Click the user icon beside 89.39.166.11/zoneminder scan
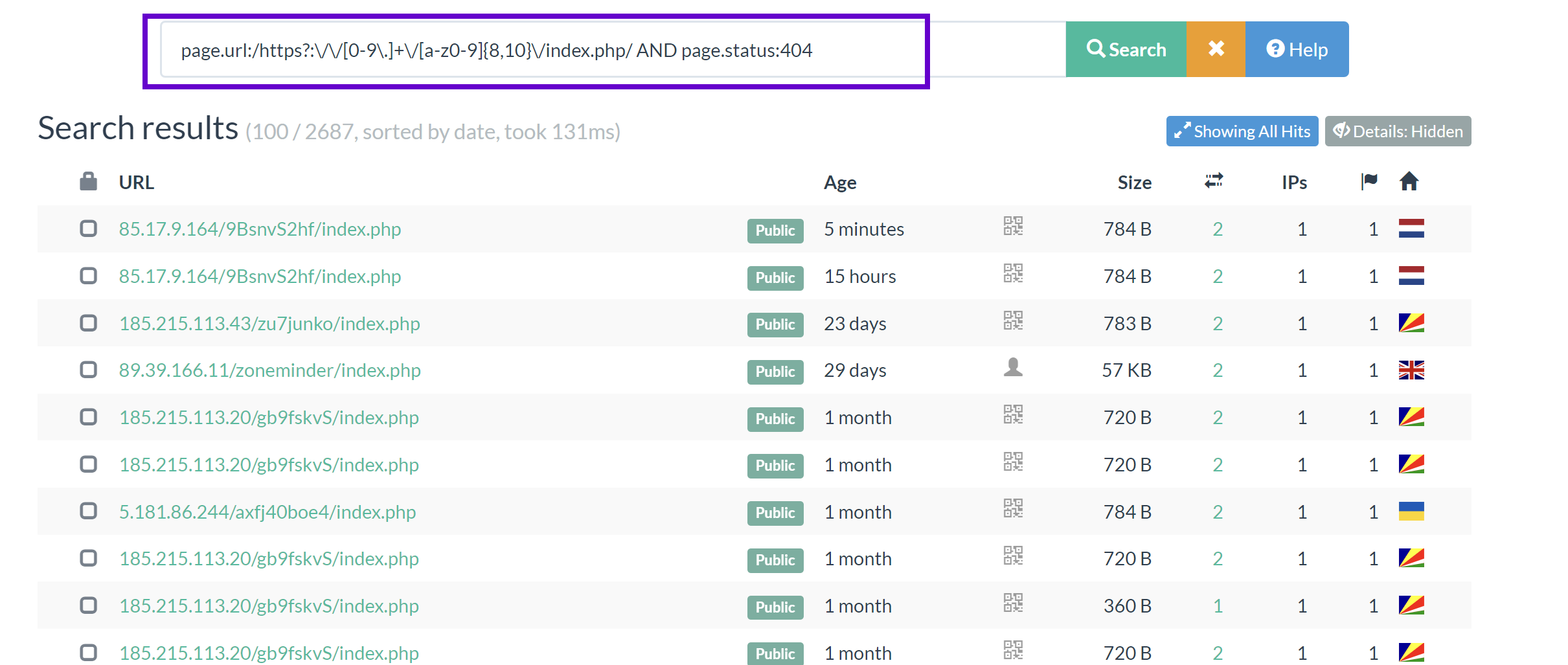 [1012, 368]
